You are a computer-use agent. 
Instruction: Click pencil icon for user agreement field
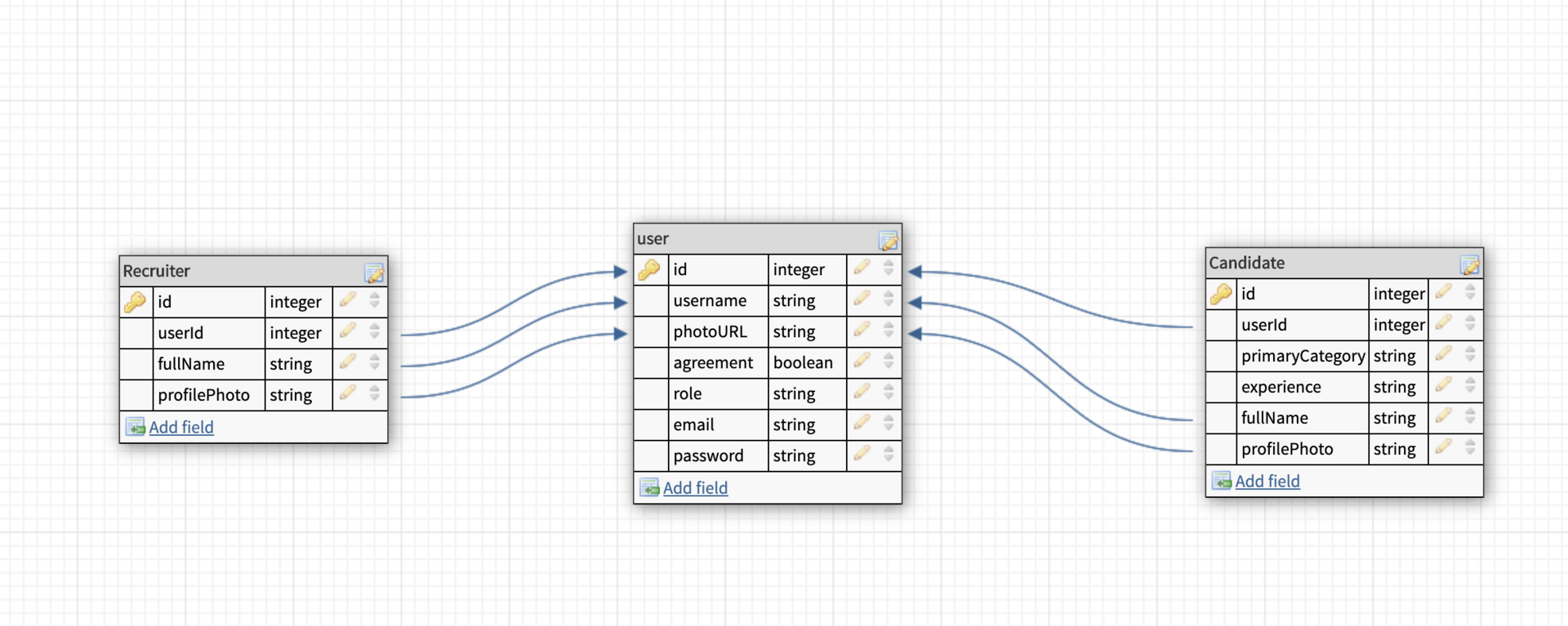(x=862, y=361)
